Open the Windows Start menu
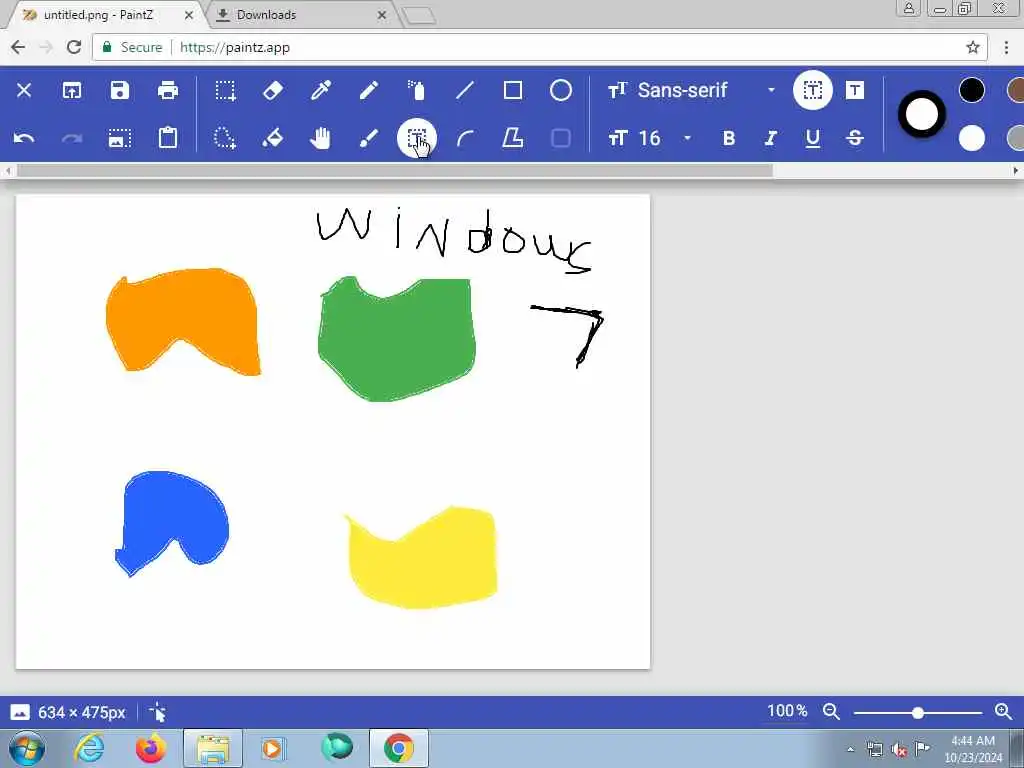 tap(26, 748)
